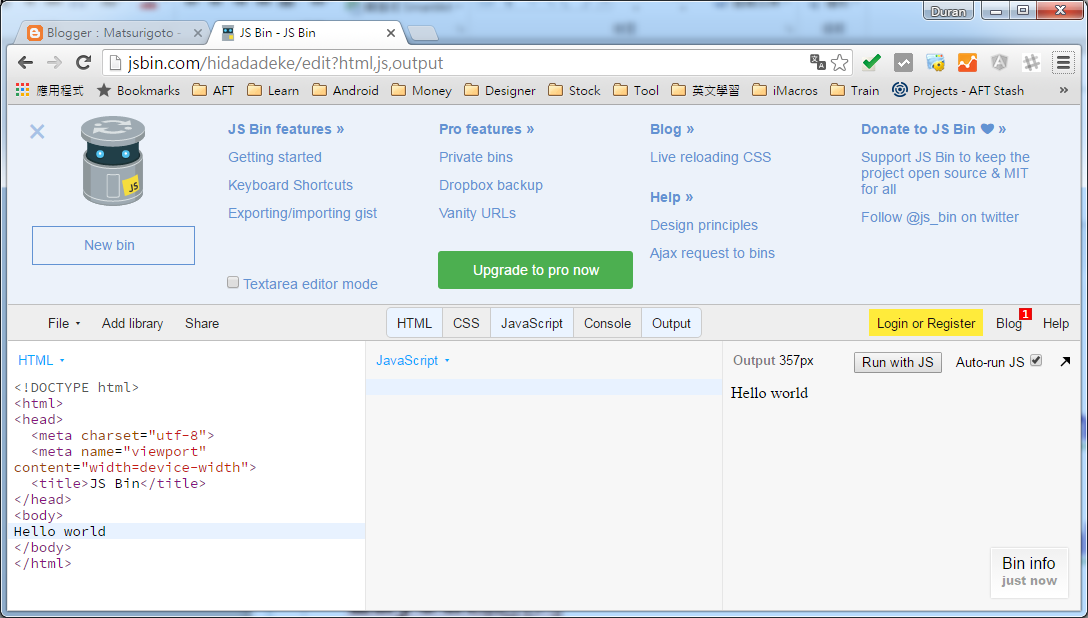Open the Projects - AFT Stash bookmark
This screenshot has height=618, width=1088.
click(958, 90)
